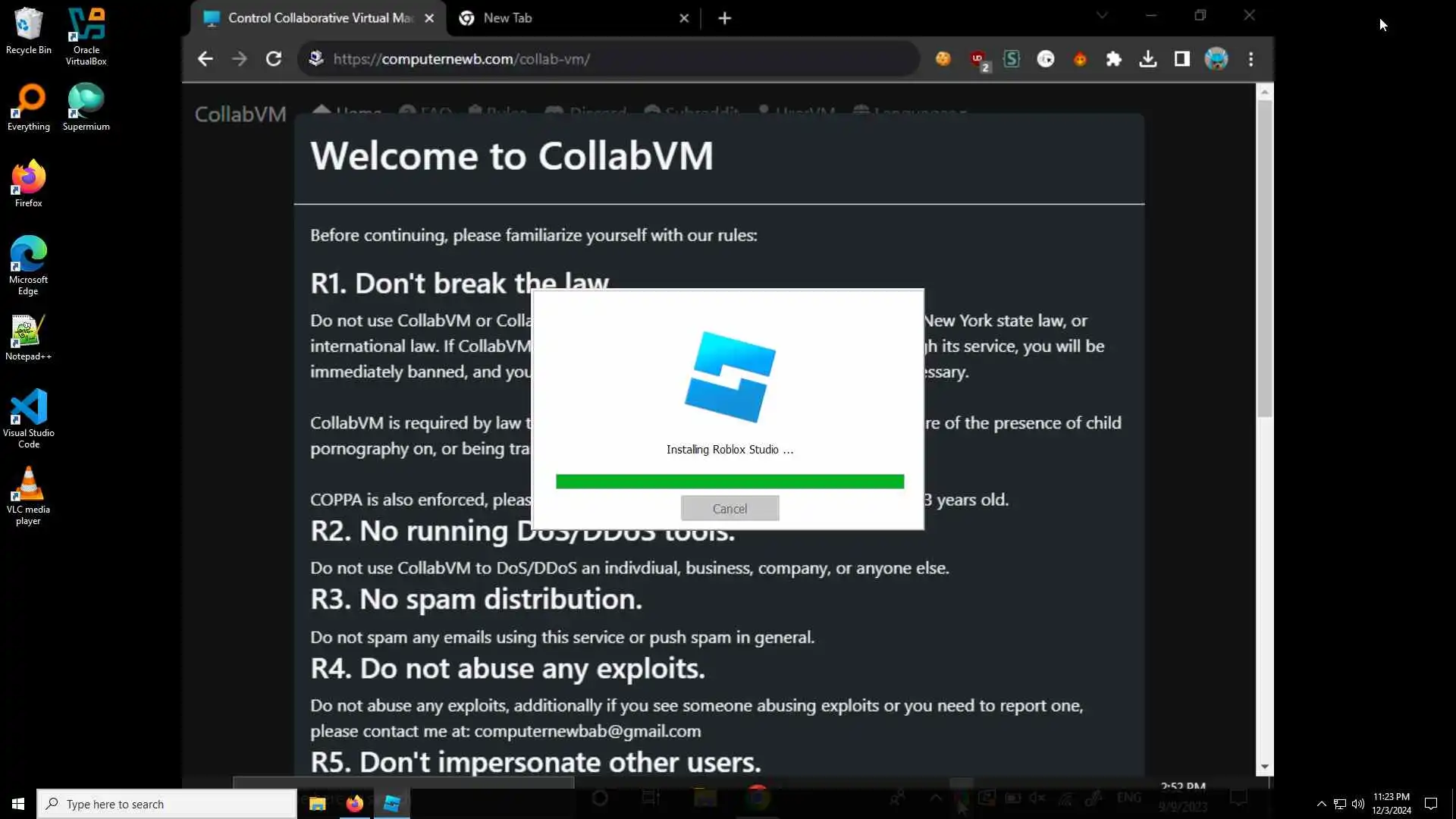Cancel the Roblox Studio installation

click(x=730, y=509)
